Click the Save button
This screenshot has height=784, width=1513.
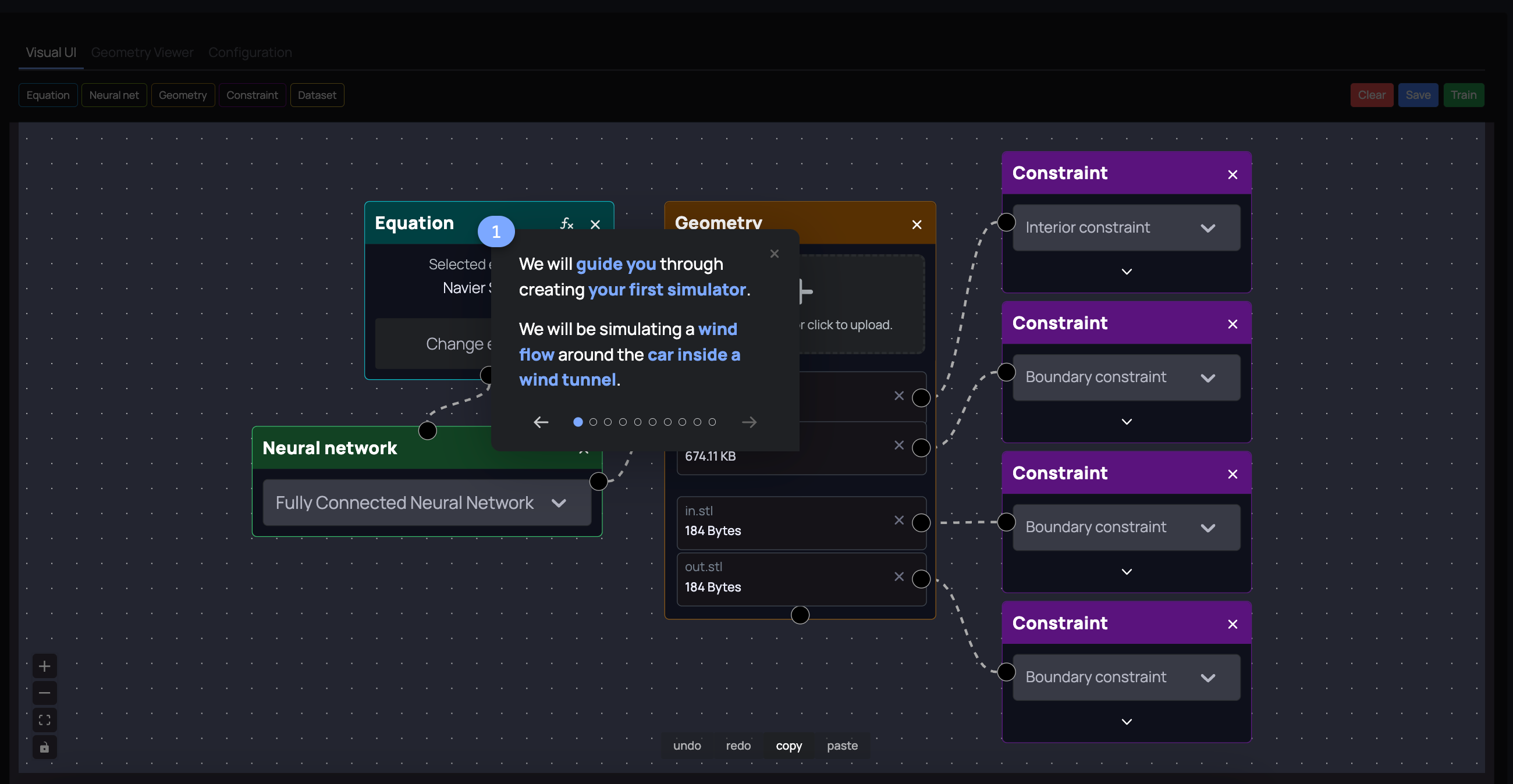coord(1418,95)
